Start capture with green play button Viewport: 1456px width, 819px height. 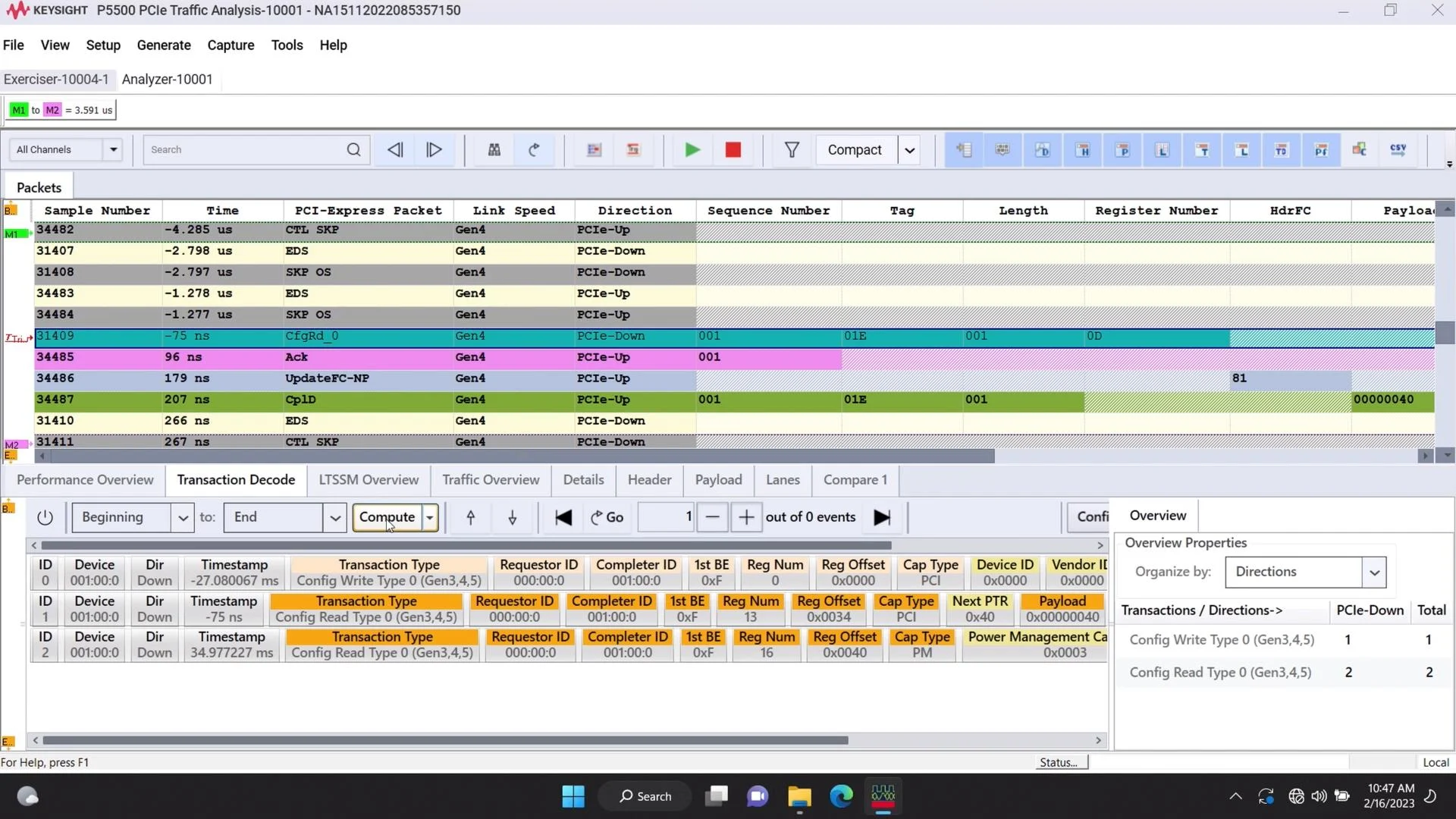pos(692,149)
